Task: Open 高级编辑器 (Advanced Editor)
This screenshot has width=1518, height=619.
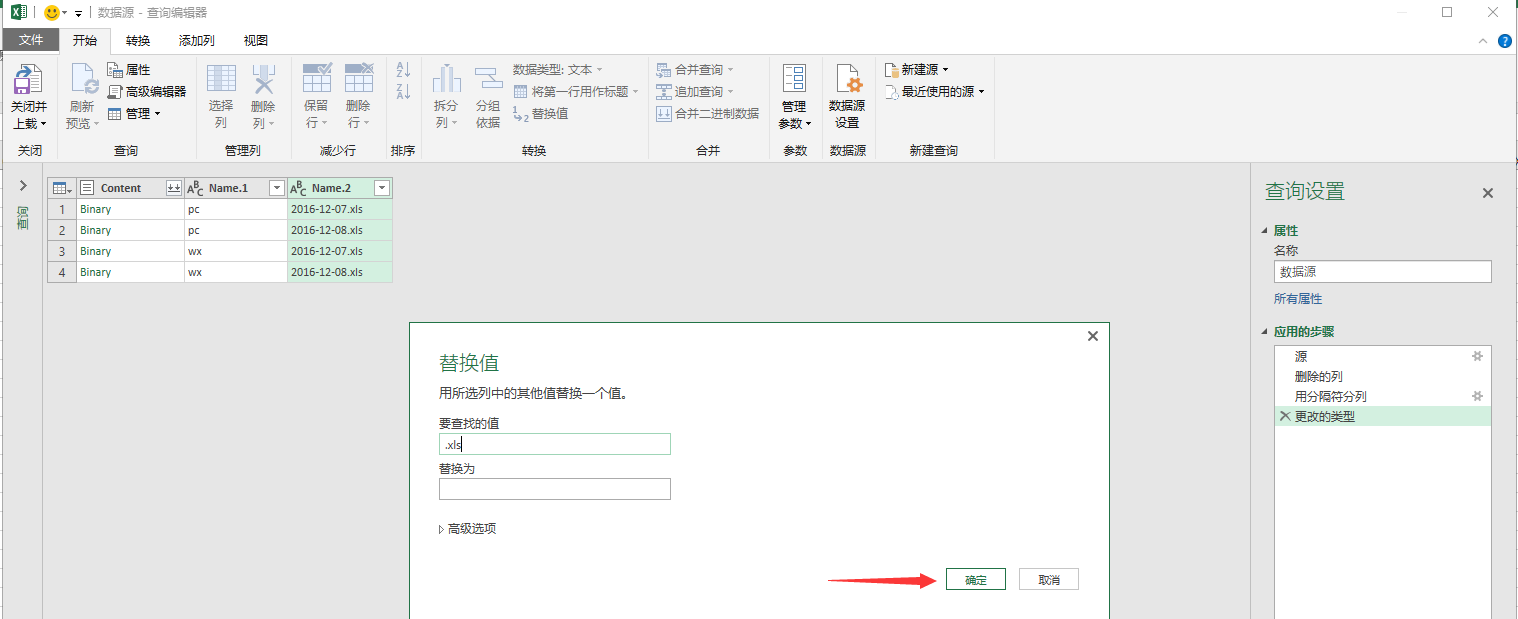Action: [x=147, y=91]
